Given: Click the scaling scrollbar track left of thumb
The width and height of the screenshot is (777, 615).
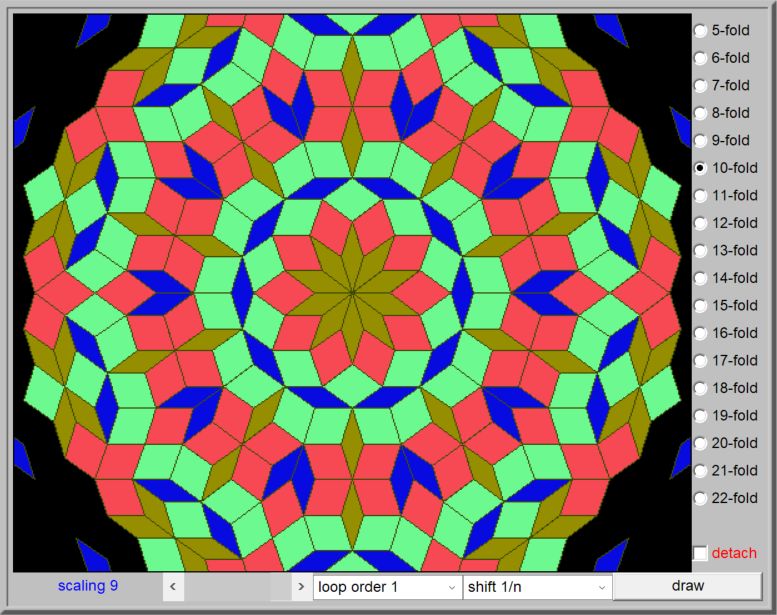Looking at the screenshot, I should tap(227, 587).
